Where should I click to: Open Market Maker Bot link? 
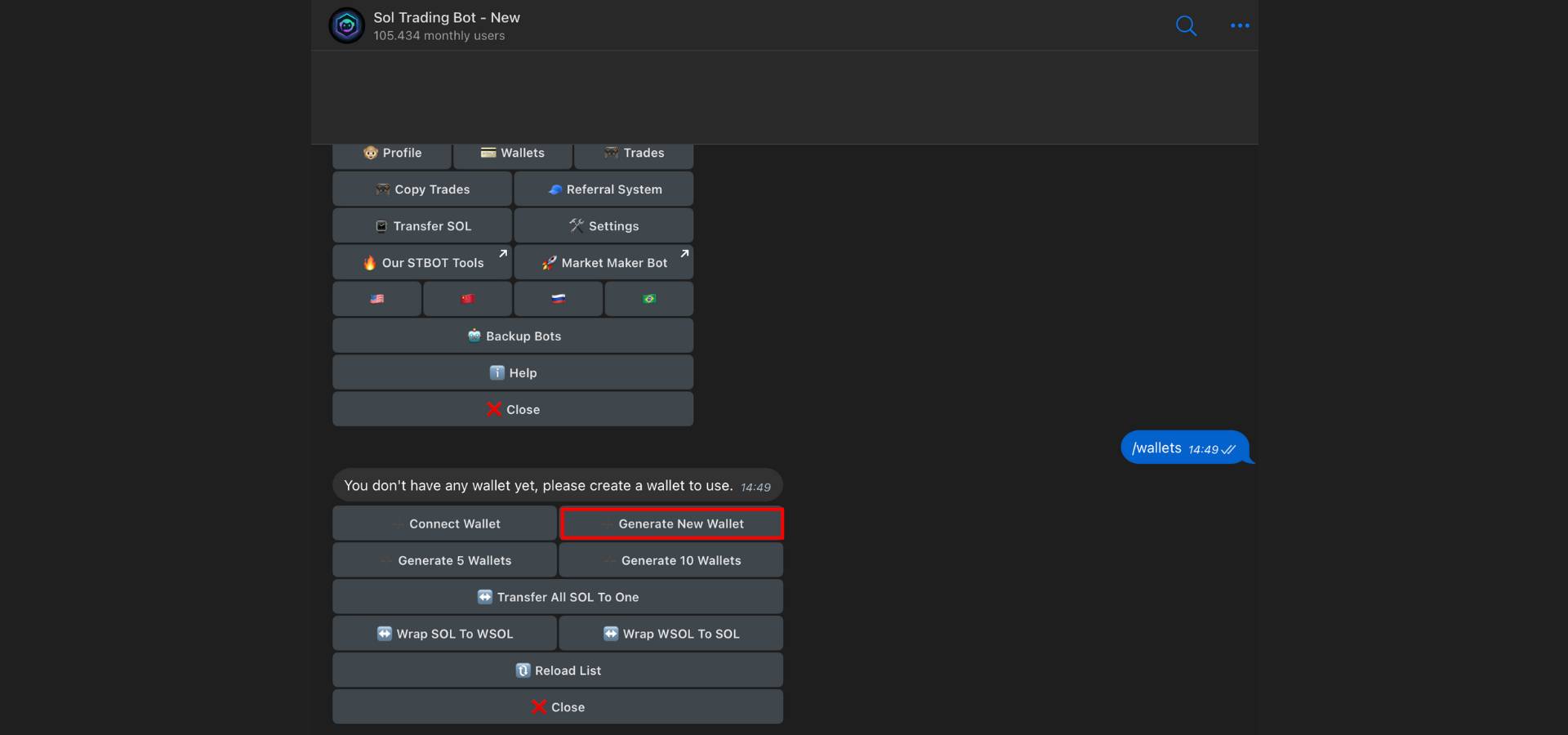604,262
